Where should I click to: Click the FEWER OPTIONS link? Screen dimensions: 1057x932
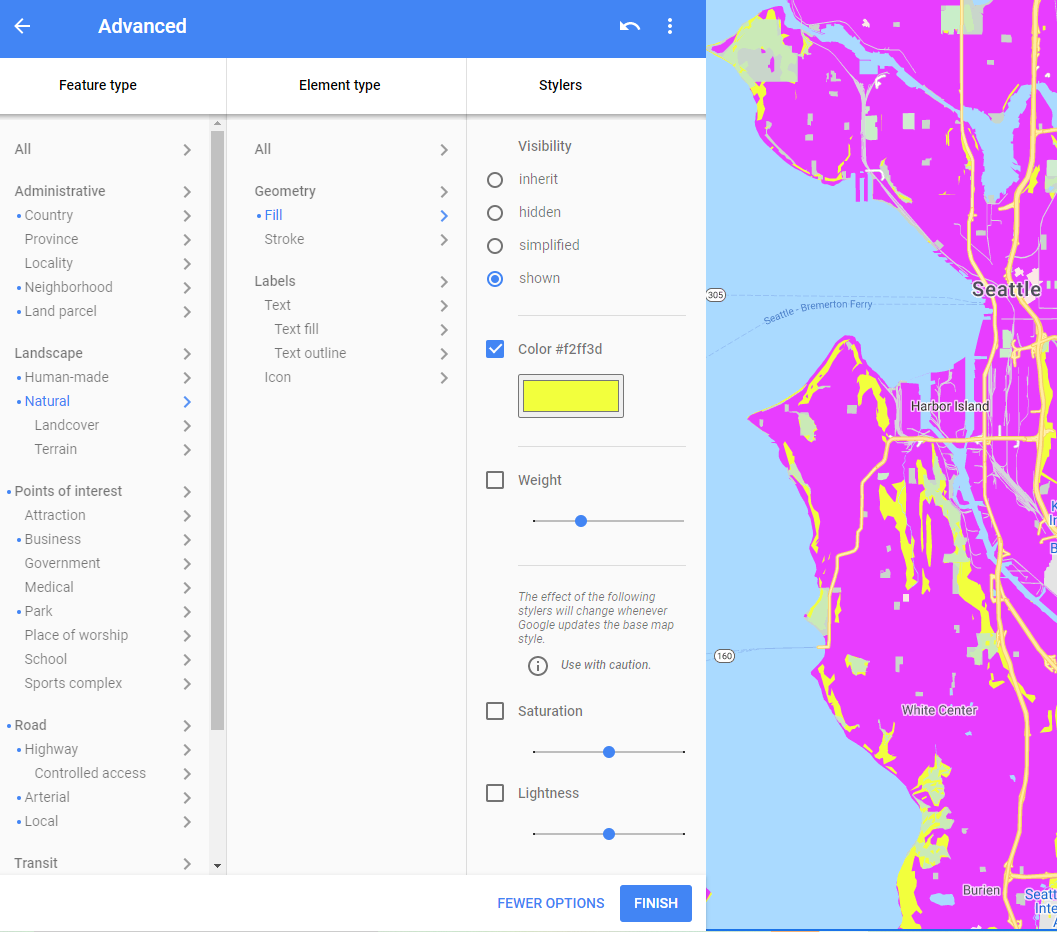(551, 903)
